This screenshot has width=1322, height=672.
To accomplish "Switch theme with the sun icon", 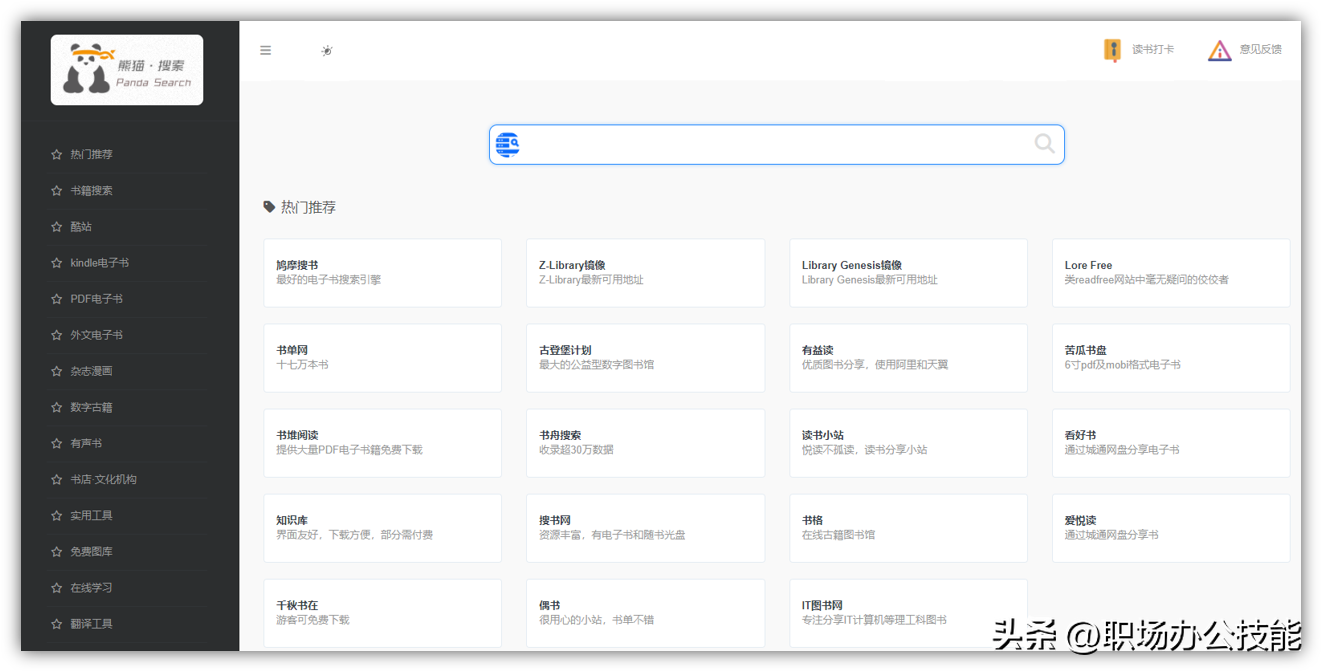I will pyautogui.click(x=327, y=50).
